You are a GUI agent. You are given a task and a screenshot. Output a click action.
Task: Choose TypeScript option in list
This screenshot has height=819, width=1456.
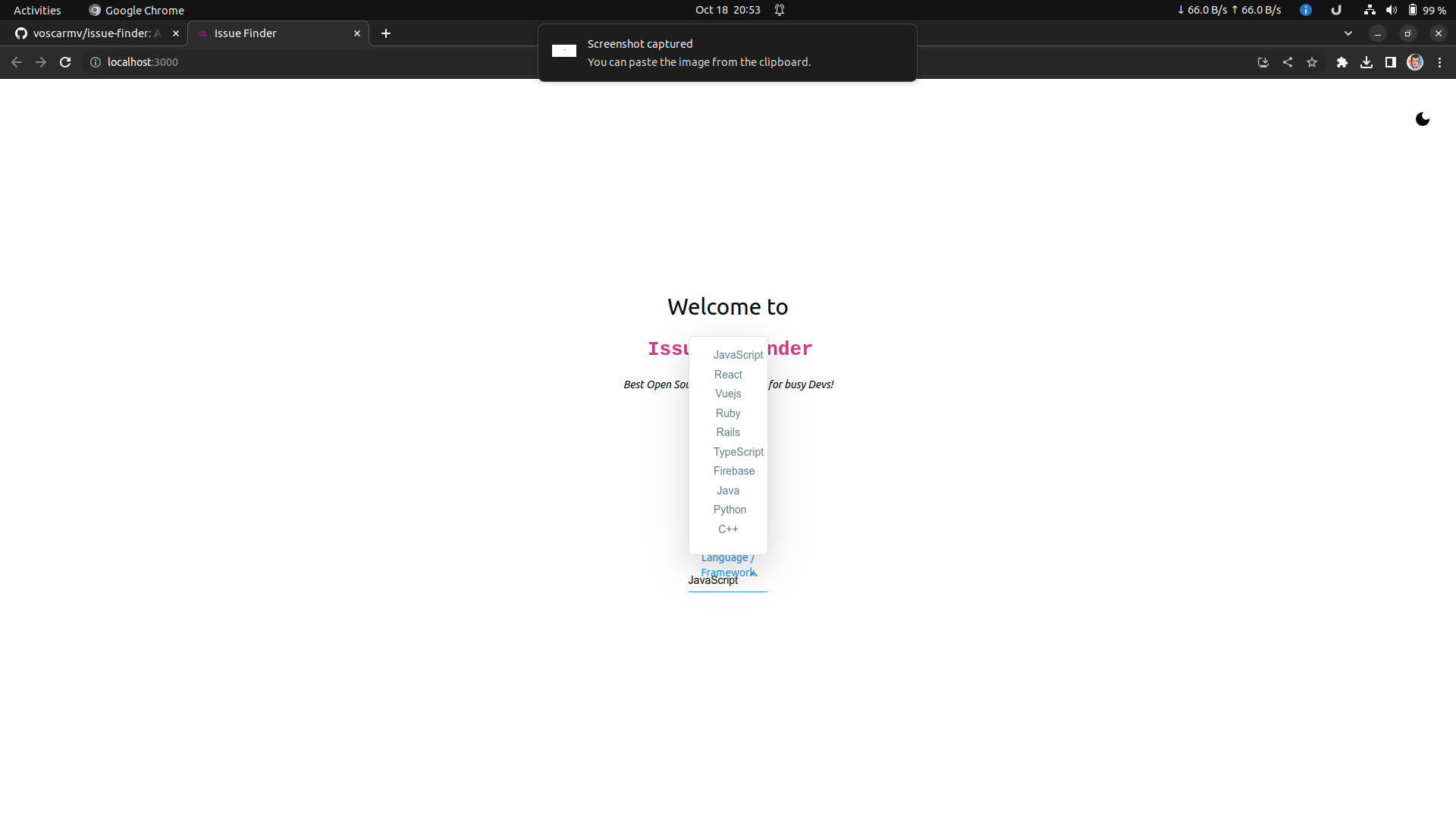[738, 452]
